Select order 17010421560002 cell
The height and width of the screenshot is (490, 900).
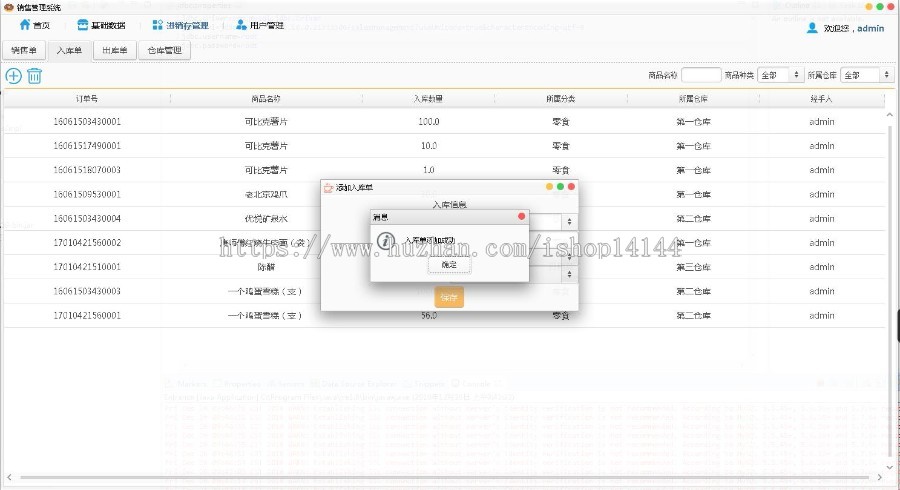tap(87, 243)
